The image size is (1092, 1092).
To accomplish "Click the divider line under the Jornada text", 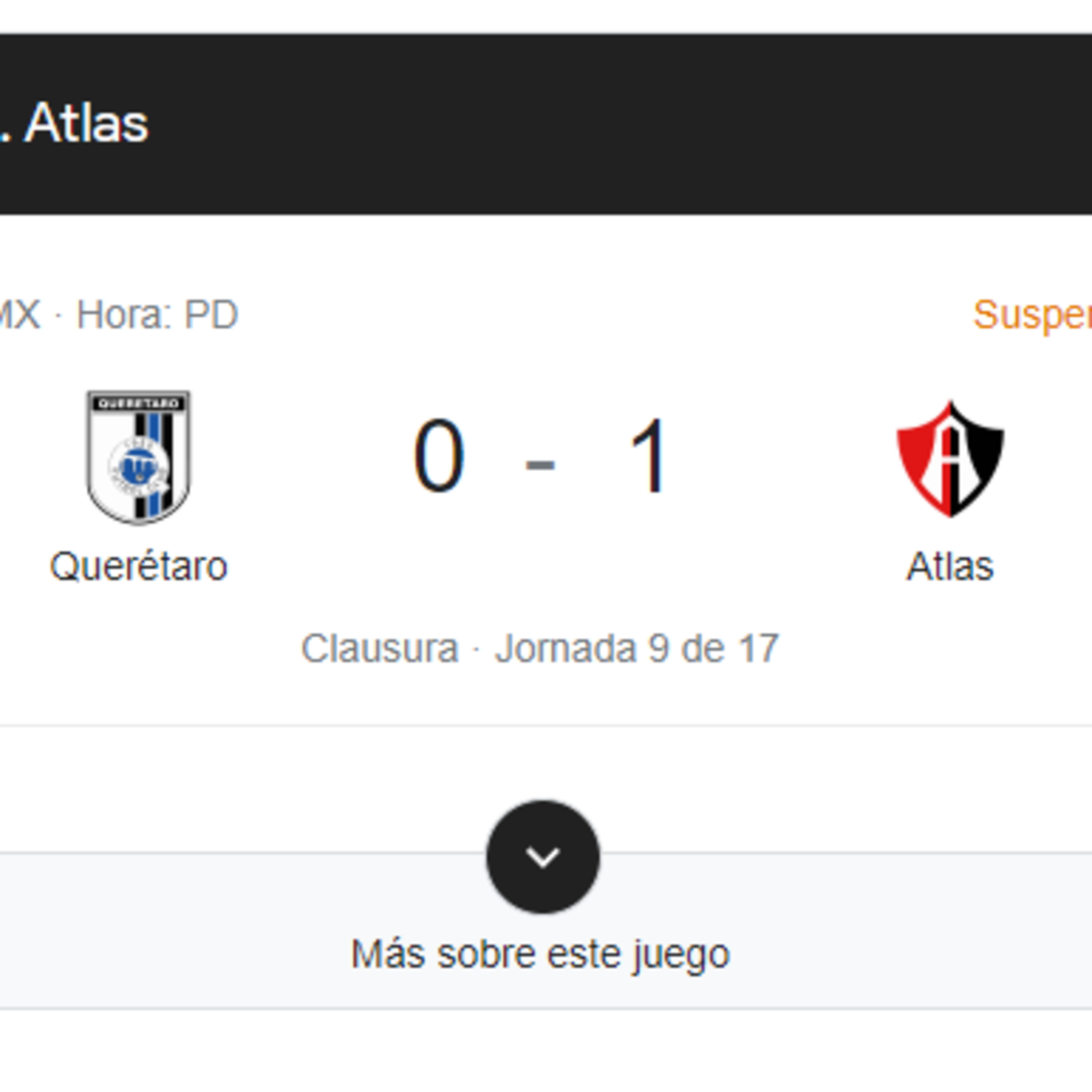I will [x=543, y=725].
